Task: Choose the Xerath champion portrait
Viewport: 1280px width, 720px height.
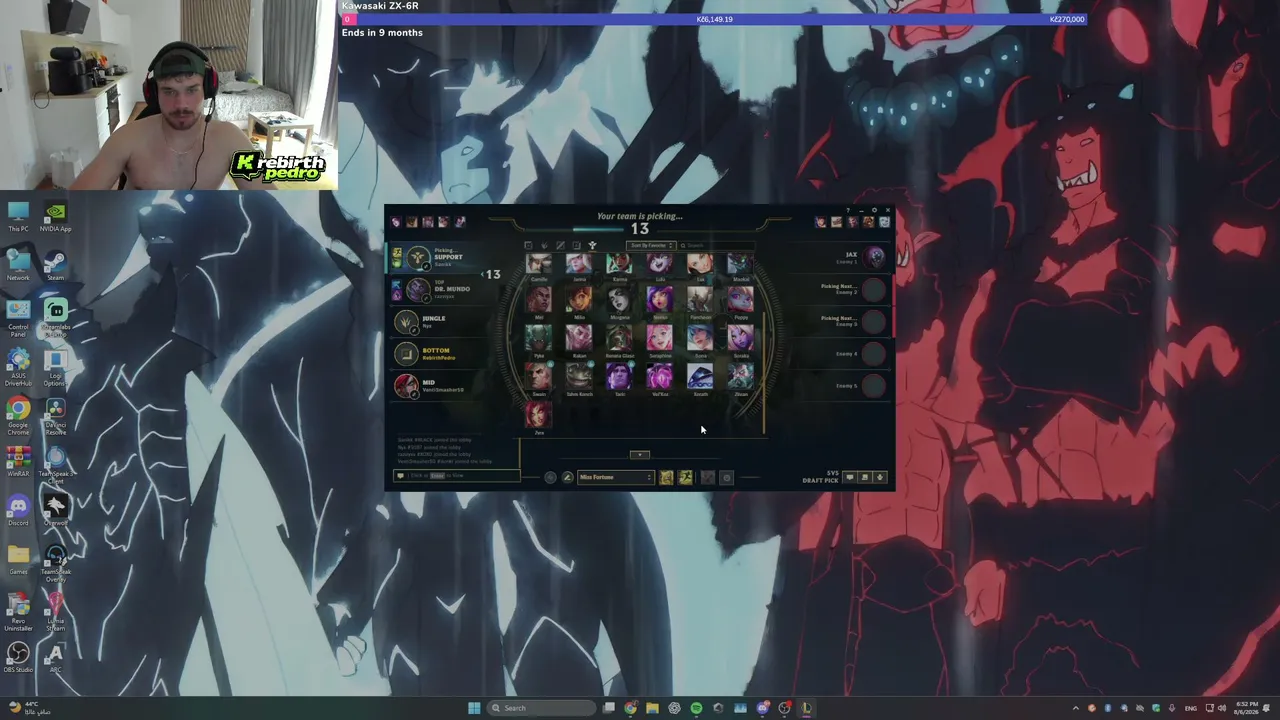Action: pos(700,376)
